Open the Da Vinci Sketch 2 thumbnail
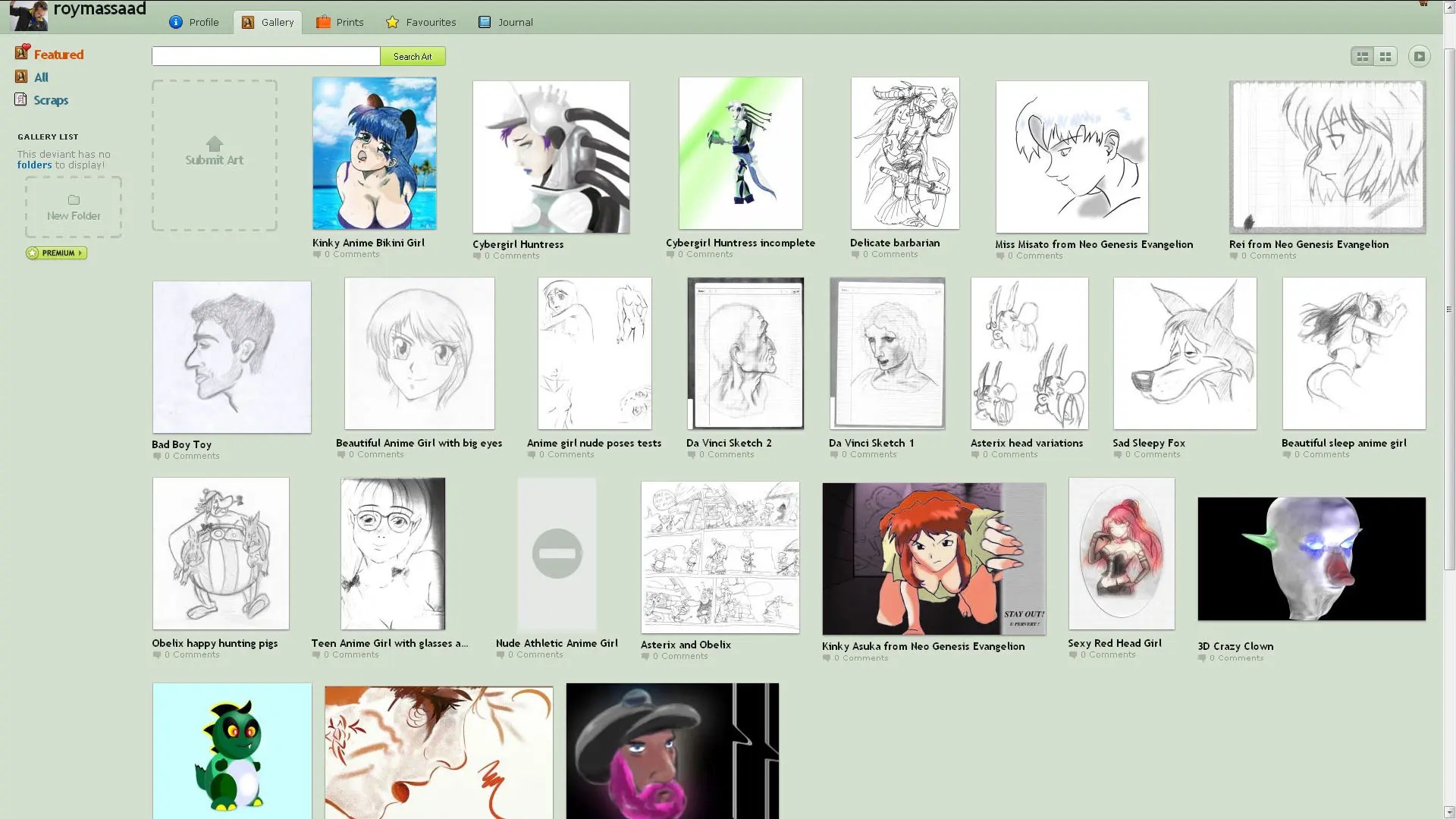Screen dimensions: 1456x819 (745, 353)
